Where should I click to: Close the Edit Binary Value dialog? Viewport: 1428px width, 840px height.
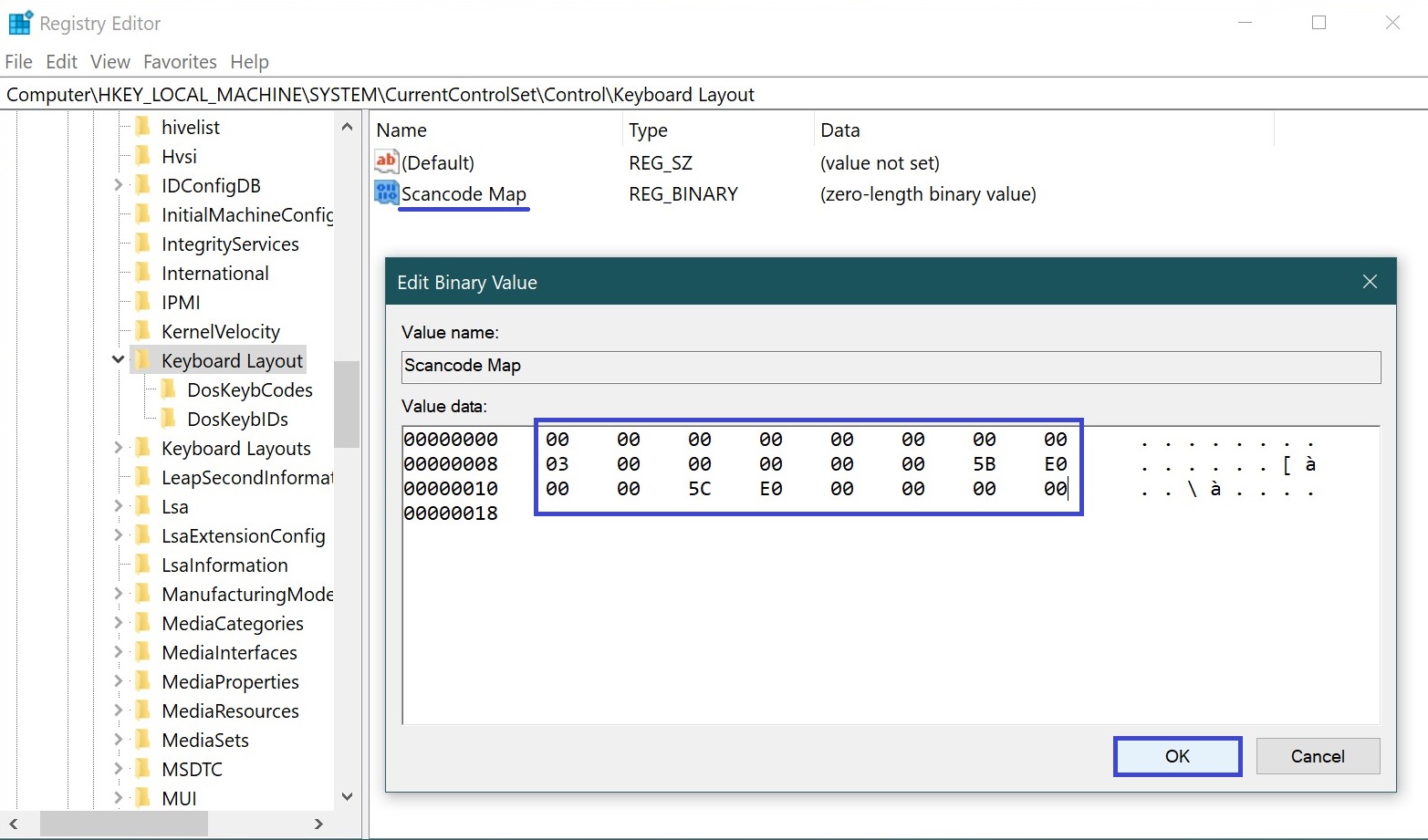[x=1370, y=282]
